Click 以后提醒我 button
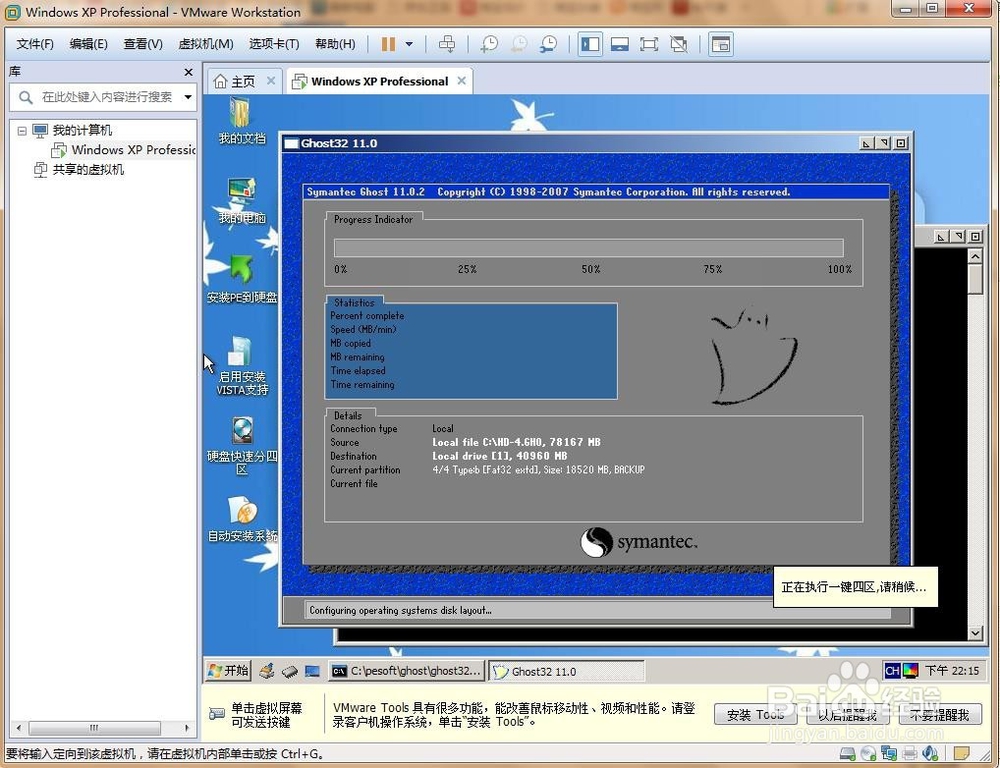Image resolution: width=1000 pixels, height=768 pixels. pos(848,714)
